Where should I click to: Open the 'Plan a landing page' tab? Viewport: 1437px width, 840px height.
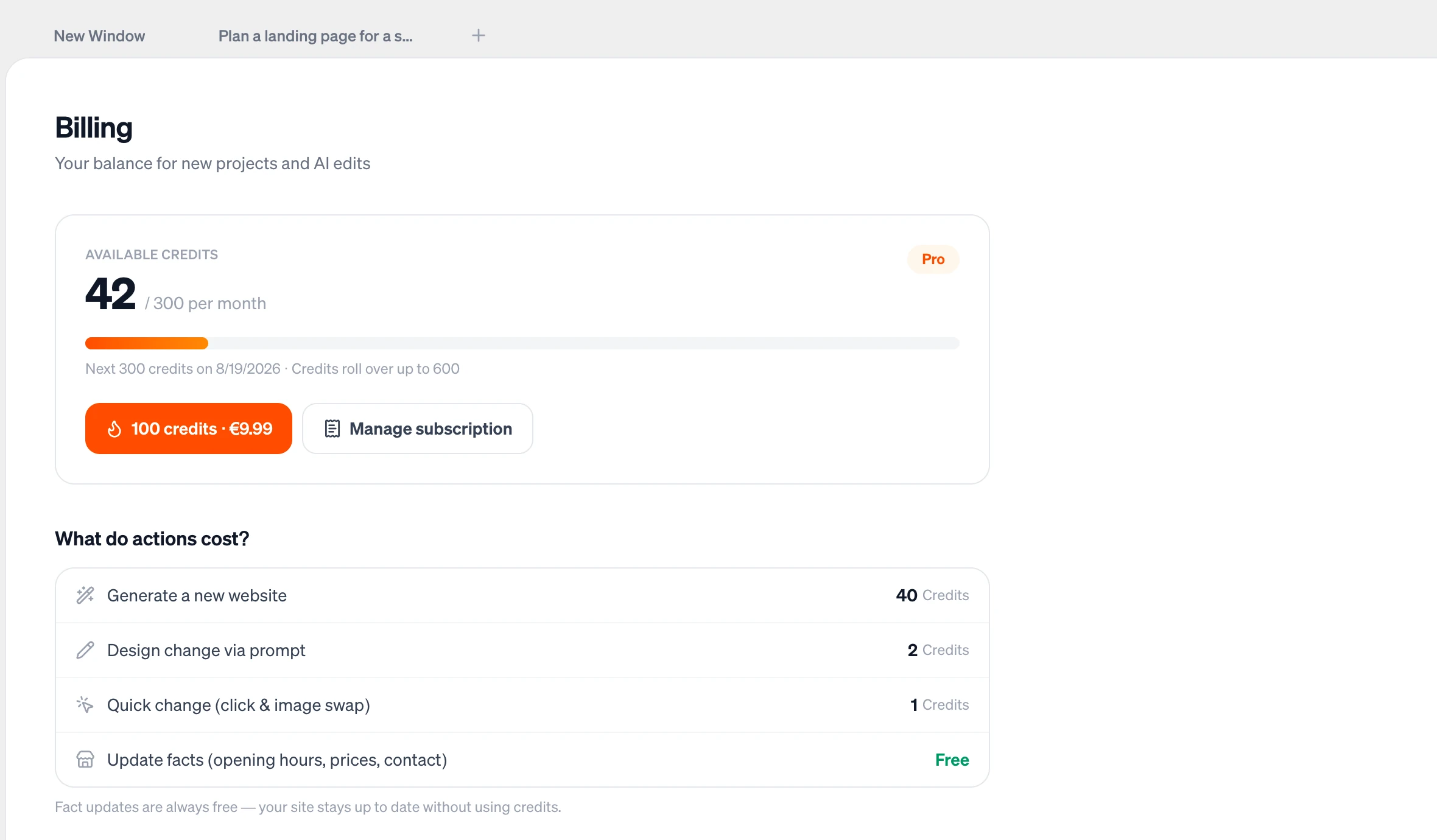pos(315,36)
